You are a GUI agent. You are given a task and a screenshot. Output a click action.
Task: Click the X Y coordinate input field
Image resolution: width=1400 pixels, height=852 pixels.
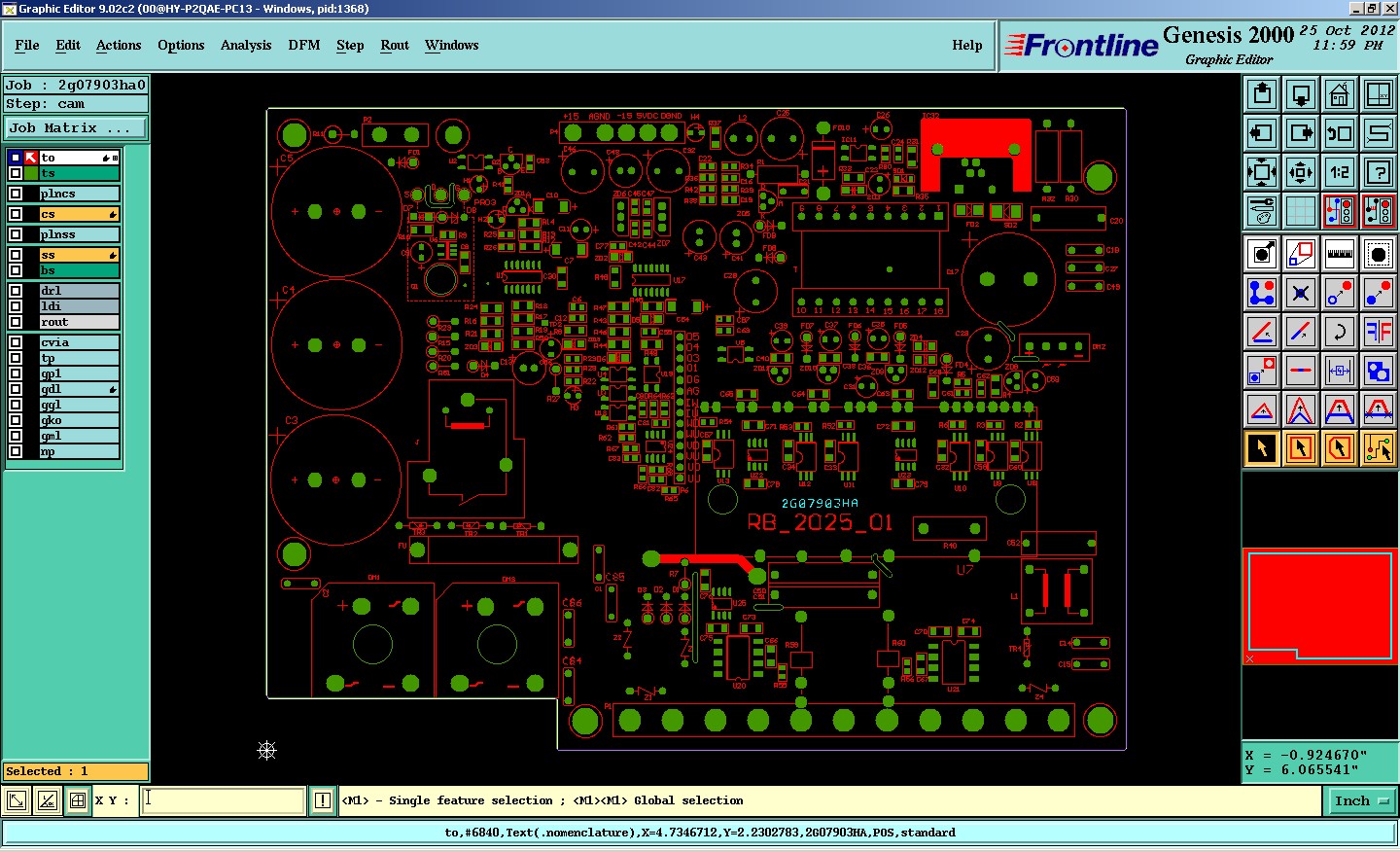[224, 801]
